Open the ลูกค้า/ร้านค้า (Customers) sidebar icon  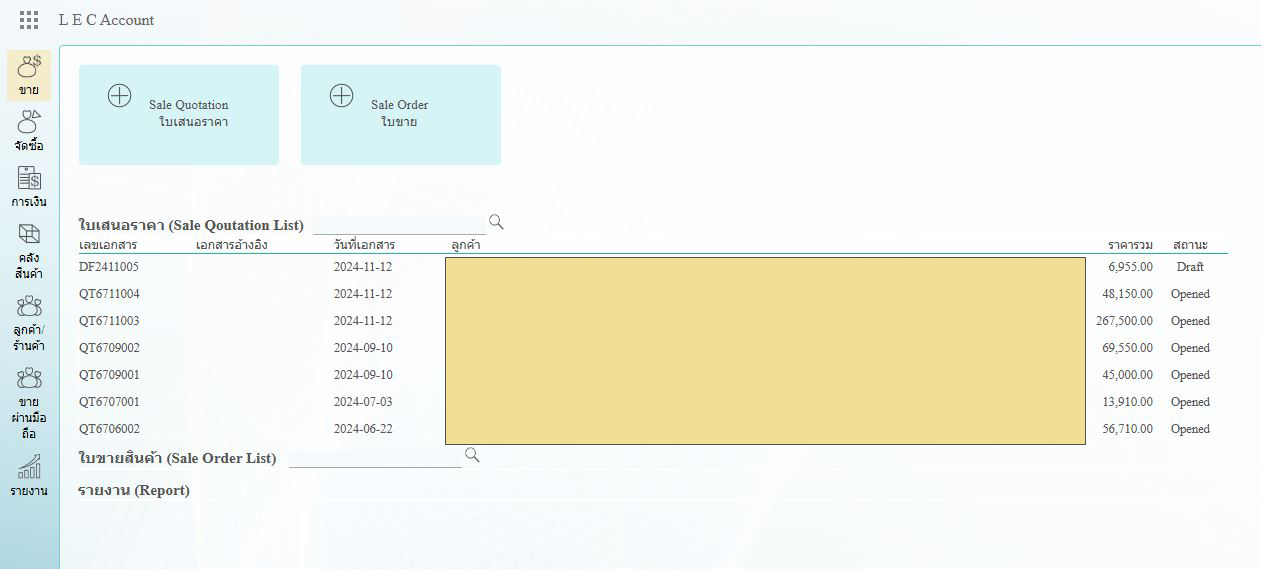(x=29, y=322)
